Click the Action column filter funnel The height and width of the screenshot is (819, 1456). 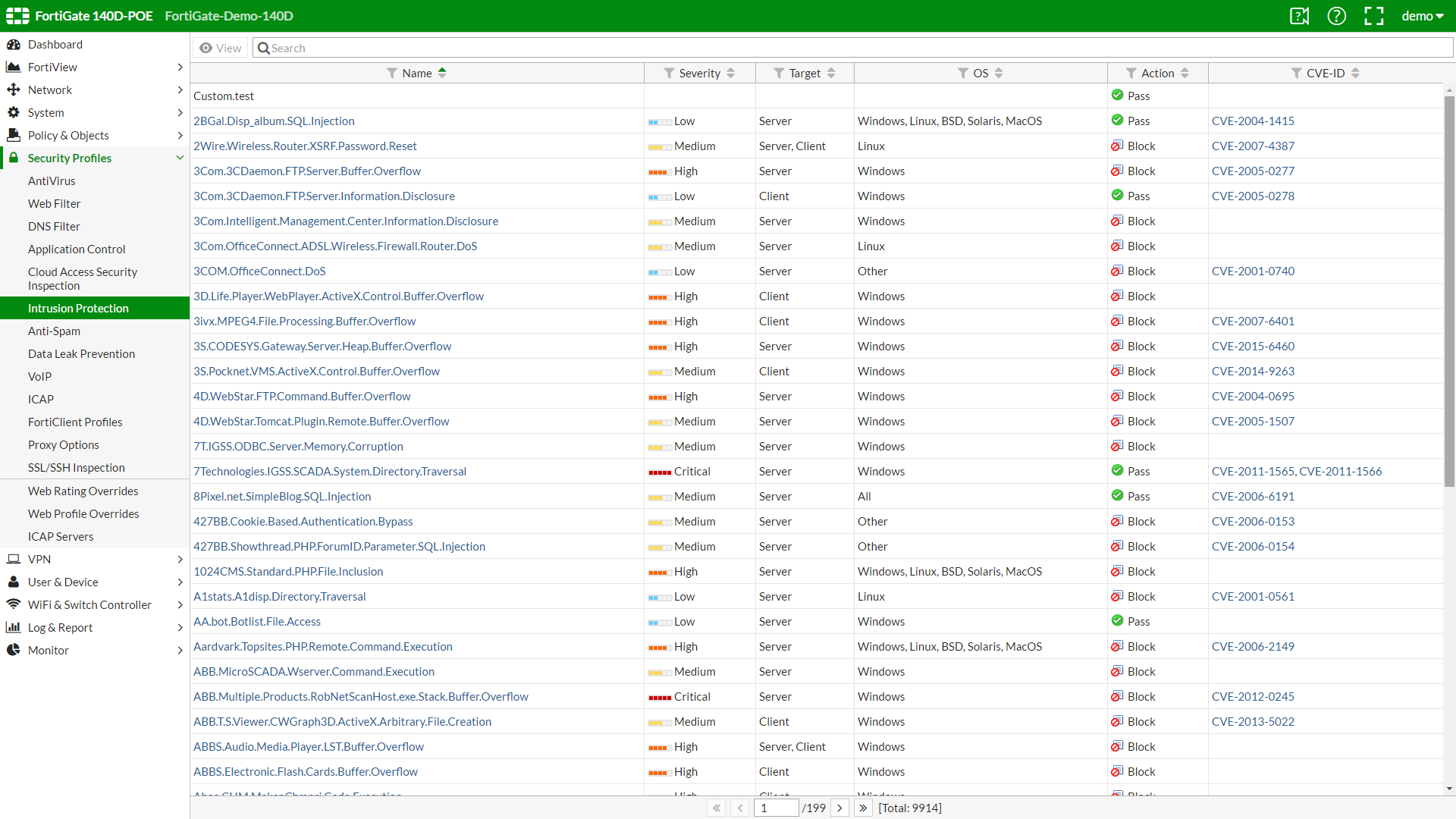(x=1131, y=73)
